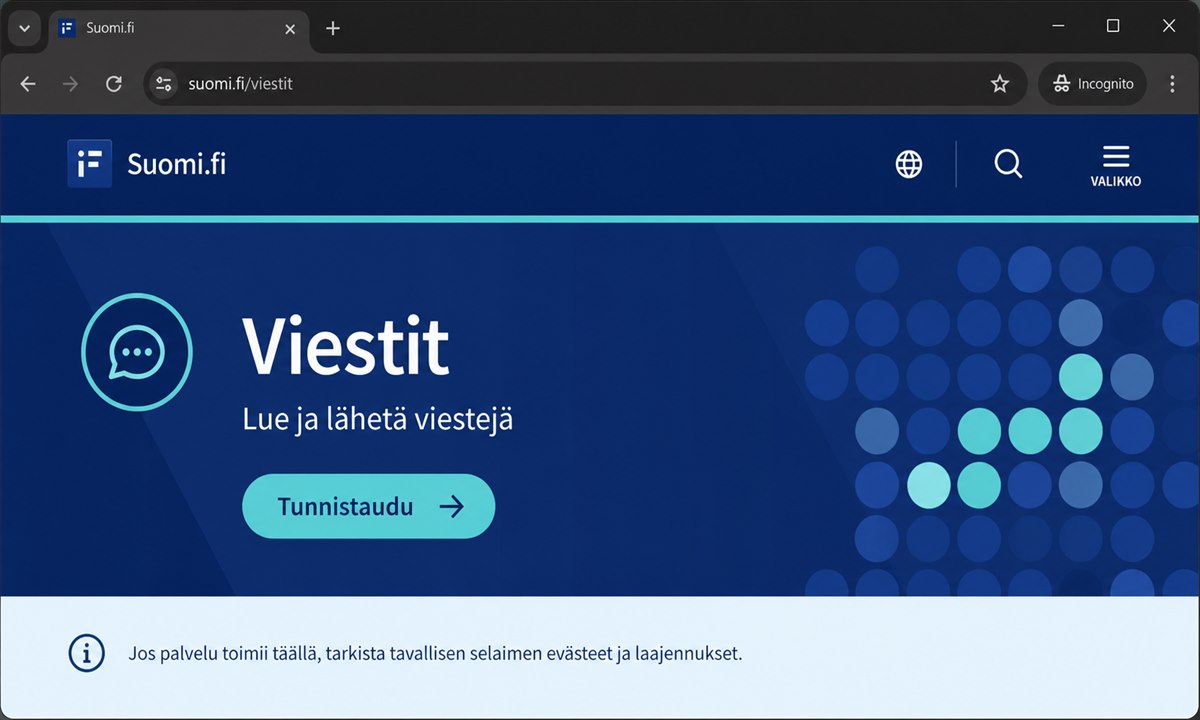Screen dimensions: 1200x720
Task: Click the Viestit heading text
Action: [346, 347]
